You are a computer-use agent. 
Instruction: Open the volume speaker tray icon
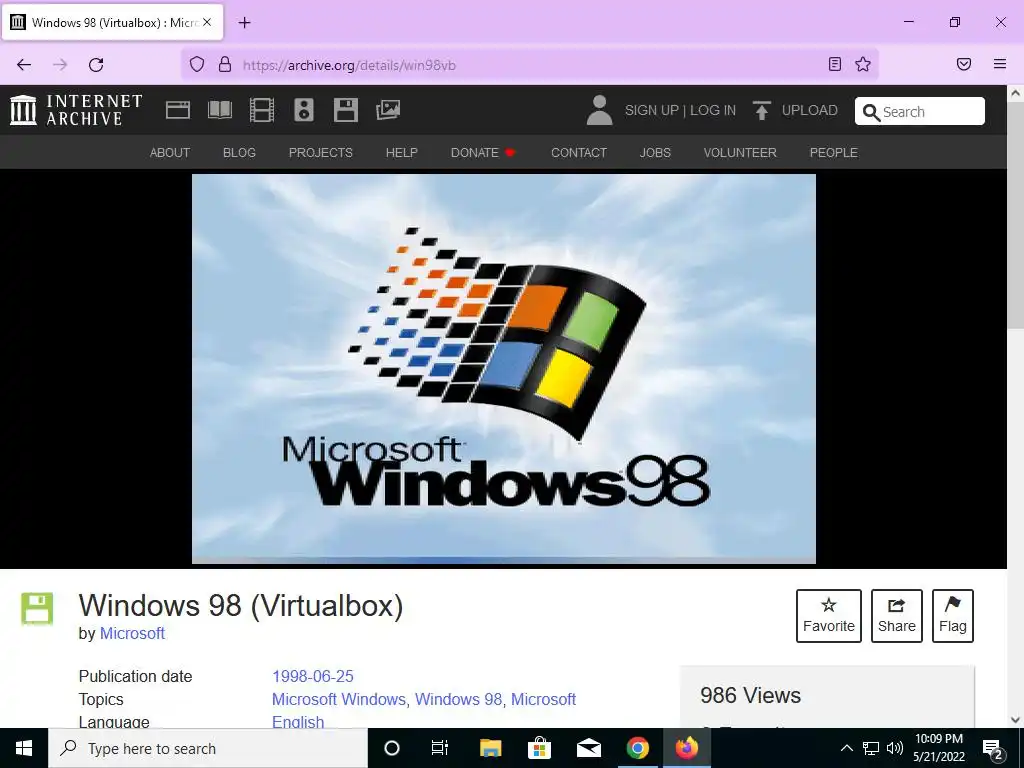tap(895, 748)
